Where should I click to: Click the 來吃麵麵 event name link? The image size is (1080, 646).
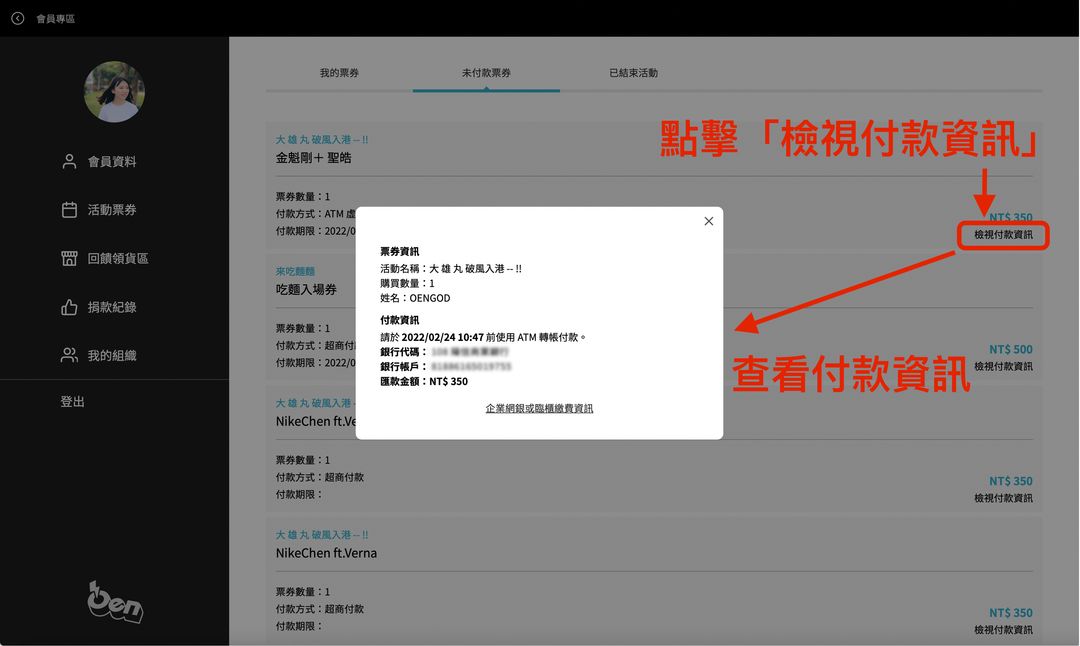[295, 271]
